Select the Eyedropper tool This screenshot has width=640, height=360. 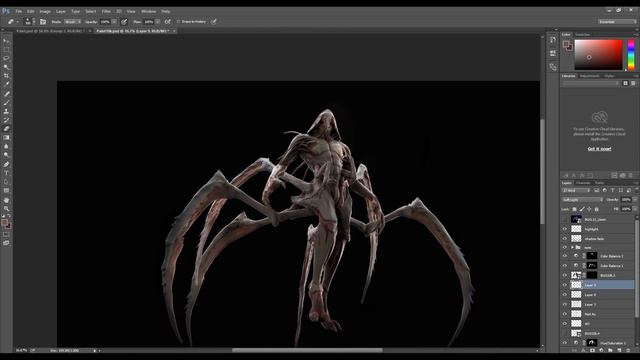point(6,84)
